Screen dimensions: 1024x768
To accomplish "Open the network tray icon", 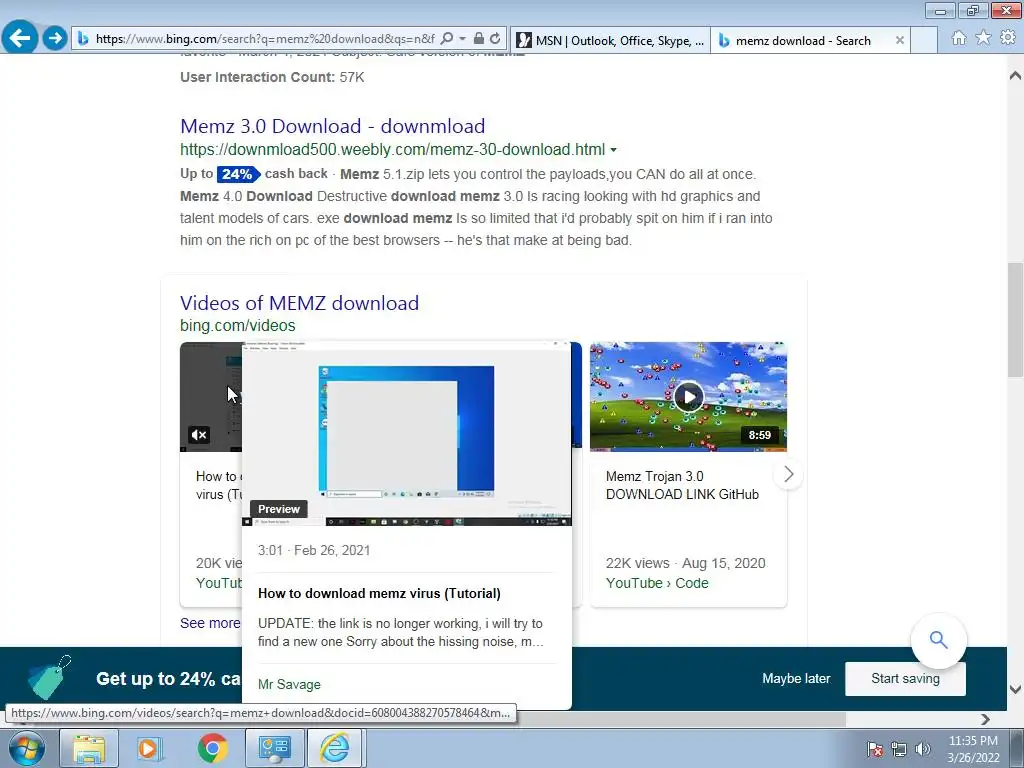I will [x=899, y=749].
